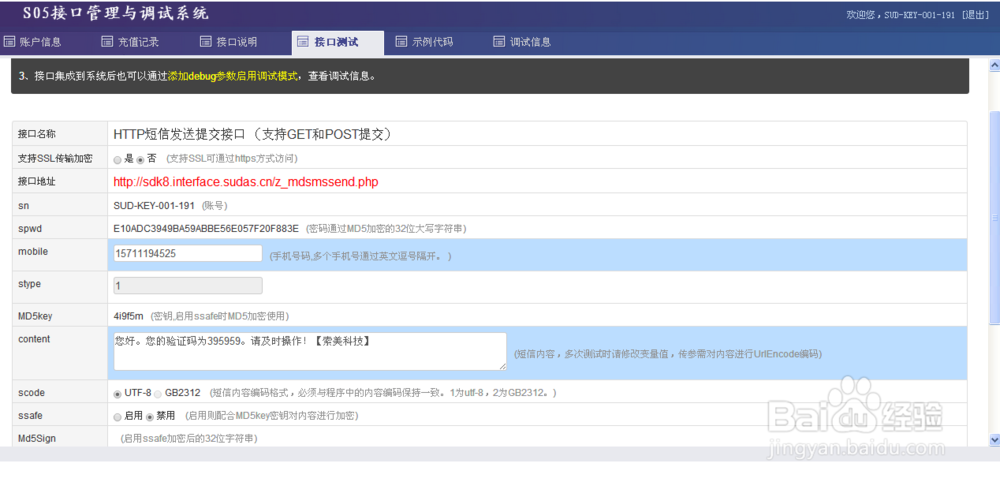Click the MD5key value 4i9f5m
The image size is (1000, 482).
(x=128, y=316)
